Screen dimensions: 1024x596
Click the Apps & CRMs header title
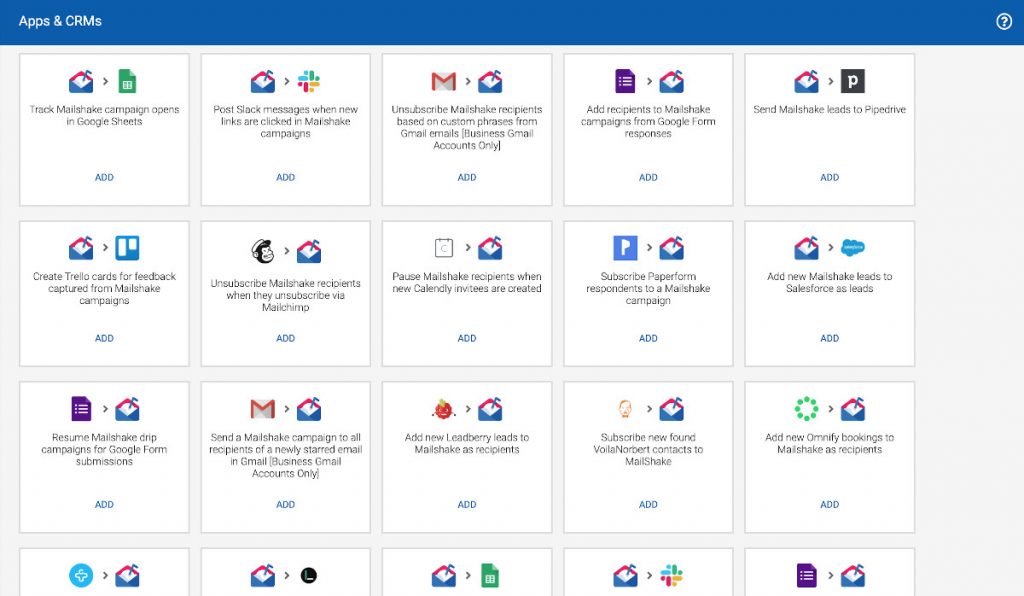click(x=60, y=21)
